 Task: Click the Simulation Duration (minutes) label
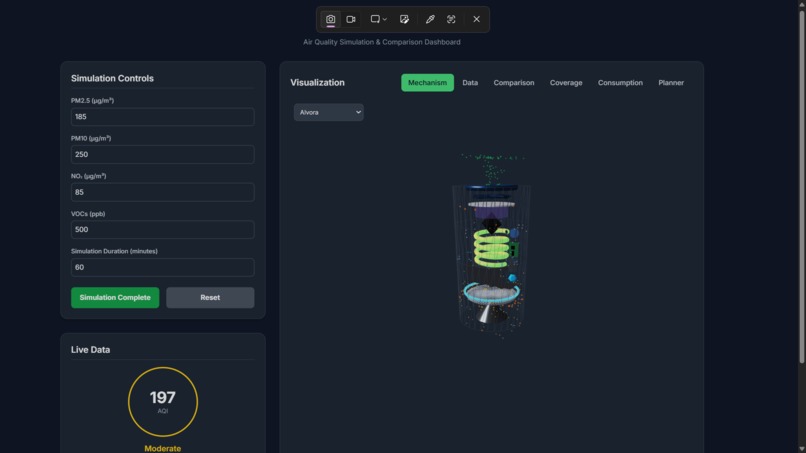click(114, 251)
